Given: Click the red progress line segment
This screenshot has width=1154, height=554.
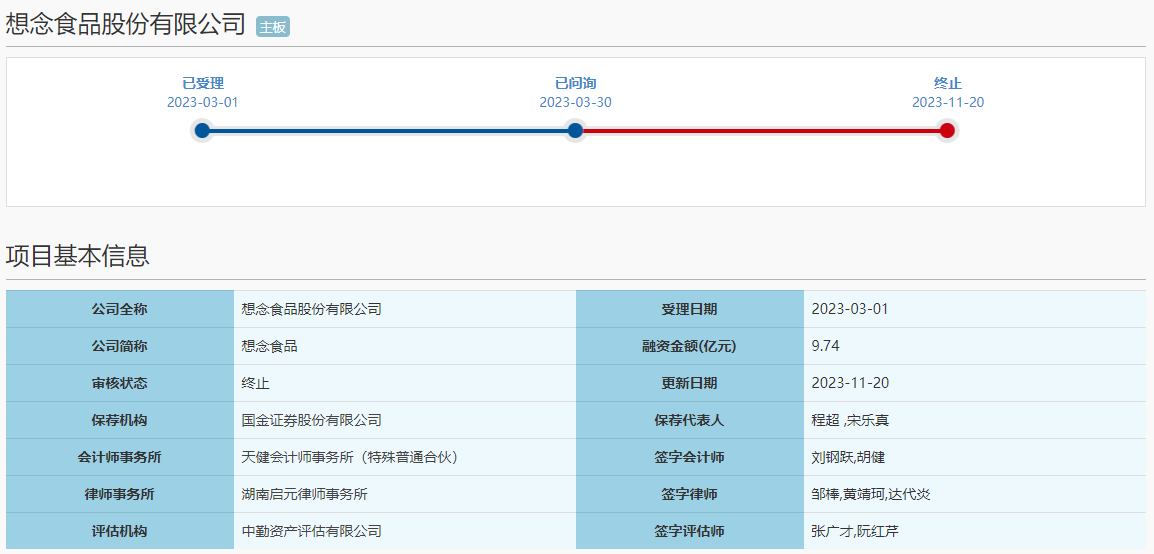Looking at the screenshot, I should 760,130.
